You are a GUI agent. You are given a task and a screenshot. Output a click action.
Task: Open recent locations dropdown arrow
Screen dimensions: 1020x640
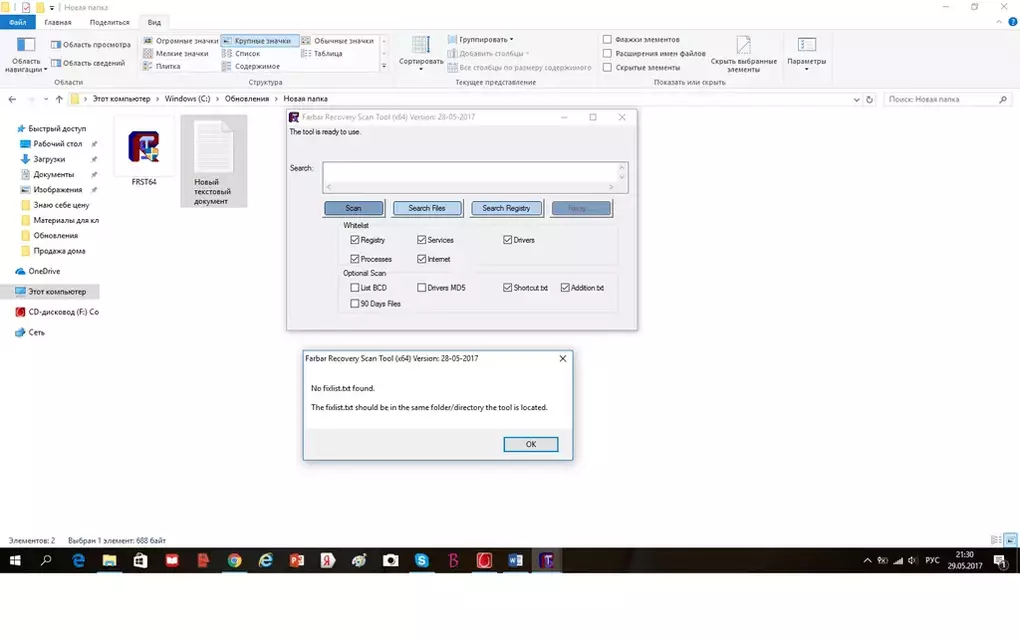coord(46,99)
